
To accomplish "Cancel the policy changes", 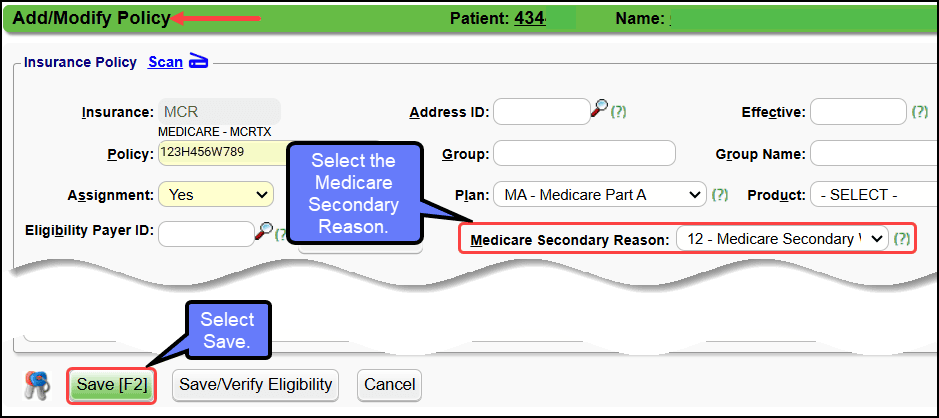I will click(x=389, y=385).
